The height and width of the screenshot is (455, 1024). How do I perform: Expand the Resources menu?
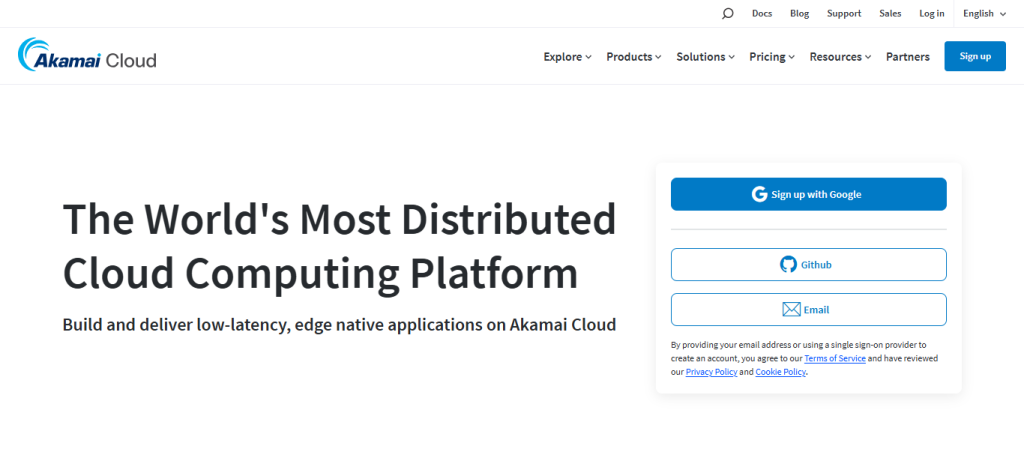click(840, 57)
